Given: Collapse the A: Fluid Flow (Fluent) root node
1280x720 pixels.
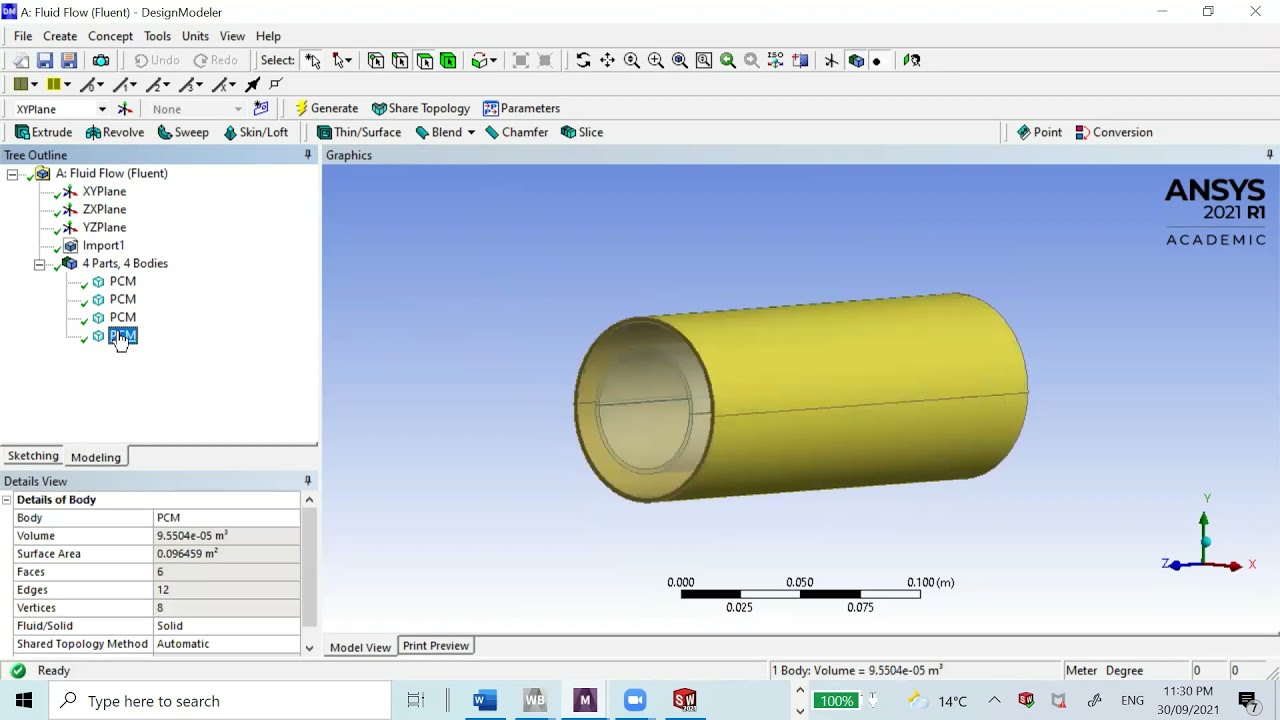Looking at the screenshot, I should tap(12, 174).
